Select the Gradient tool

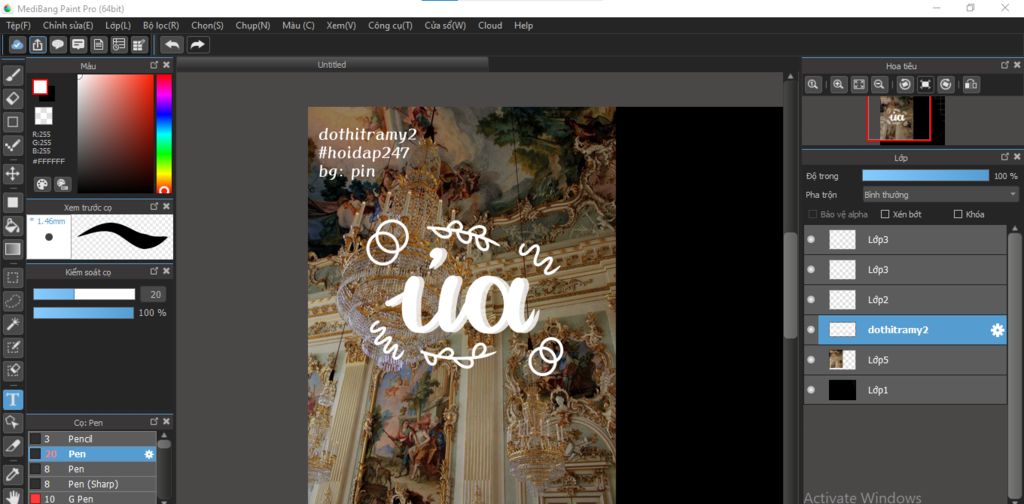(12, 249)
